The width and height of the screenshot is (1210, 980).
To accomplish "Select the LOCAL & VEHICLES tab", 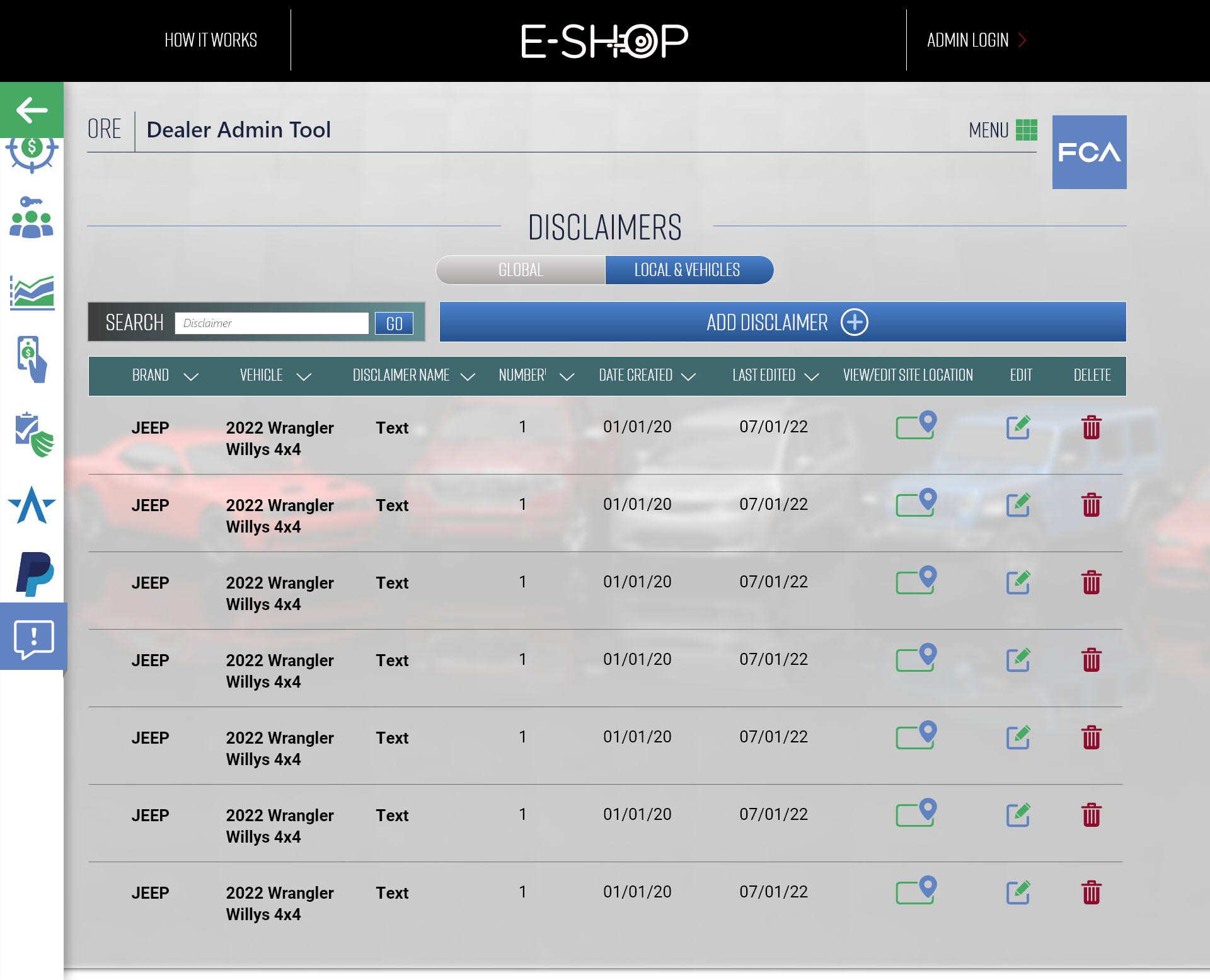I will (689, 270).
